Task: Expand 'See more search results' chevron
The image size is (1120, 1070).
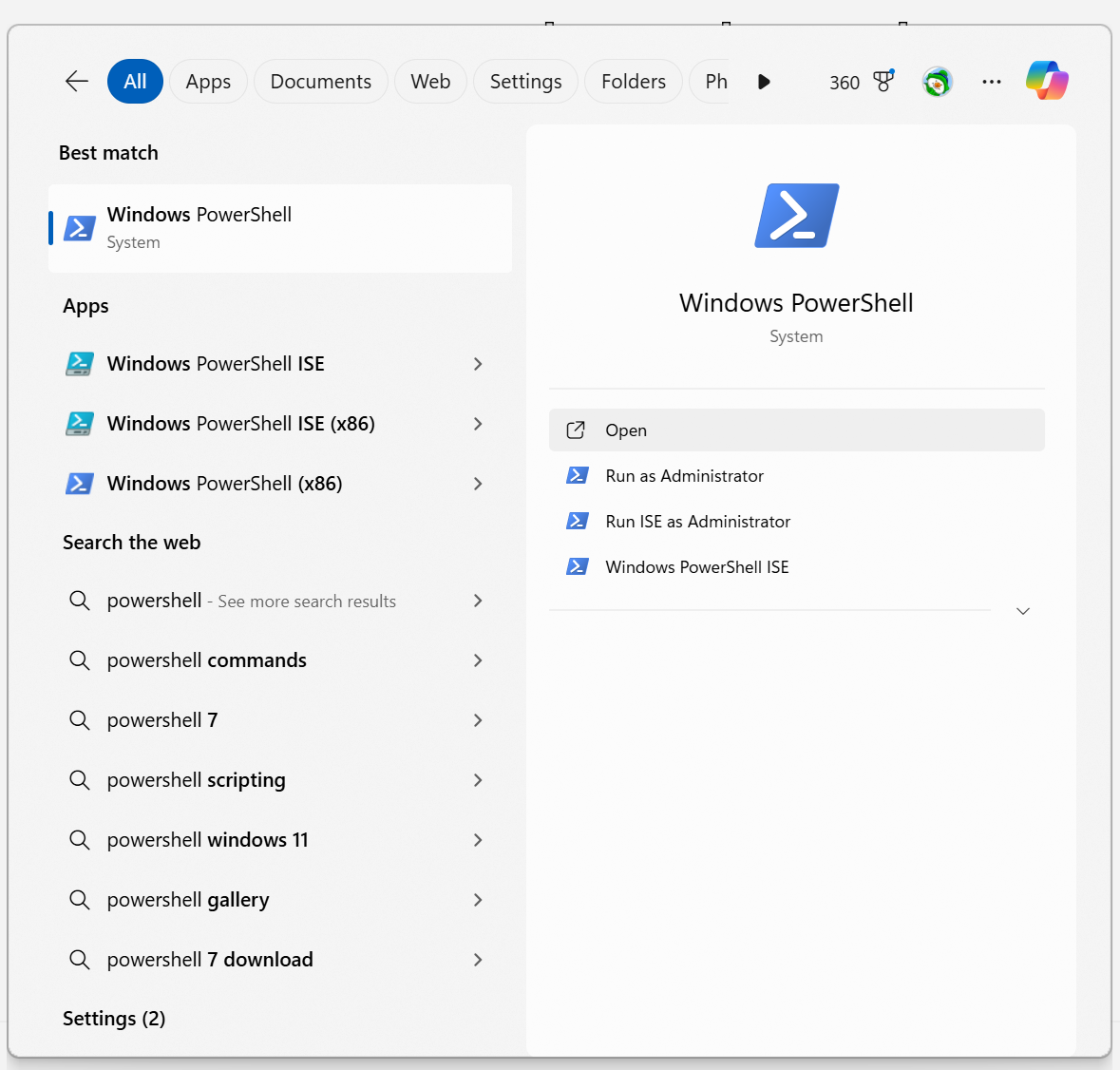Action: (x=478, y=601)
